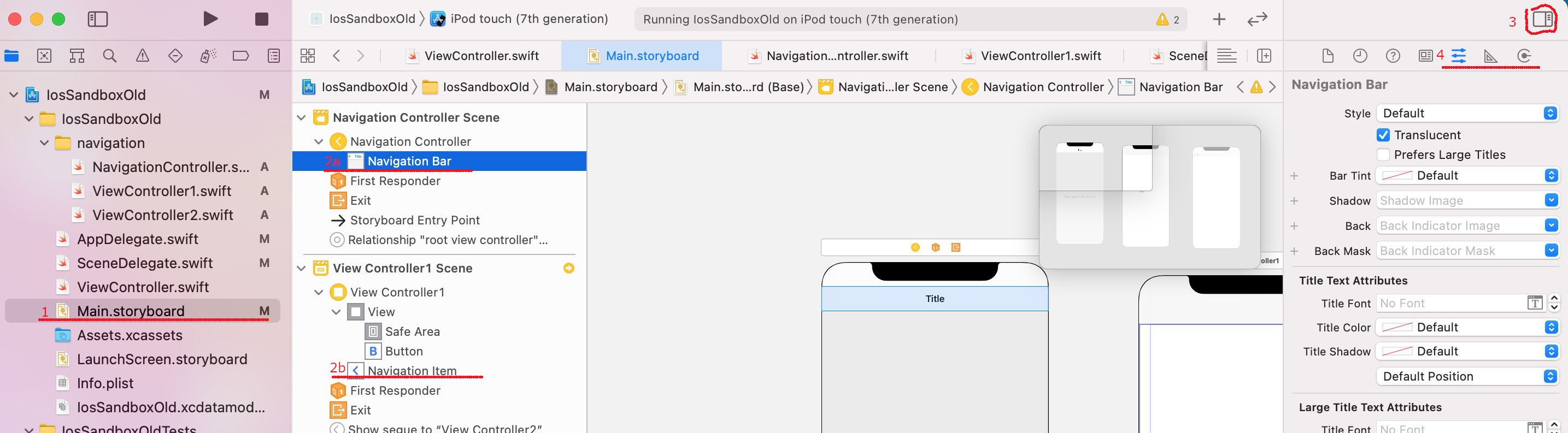Switch to ViewController1.swift tab
Screen dimensions: 1568x433
tap(1032, 56)
